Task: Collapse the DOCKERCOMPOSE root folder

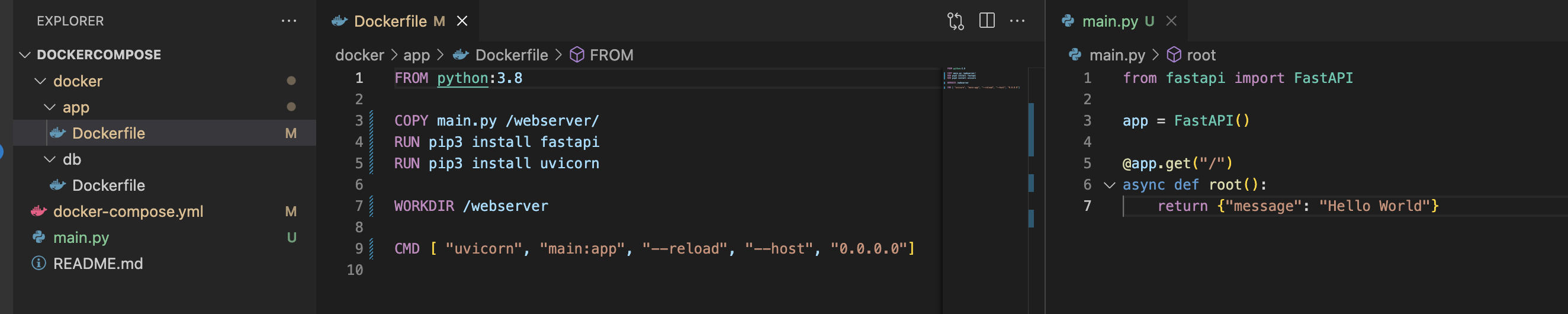Action: pos(25,55)
